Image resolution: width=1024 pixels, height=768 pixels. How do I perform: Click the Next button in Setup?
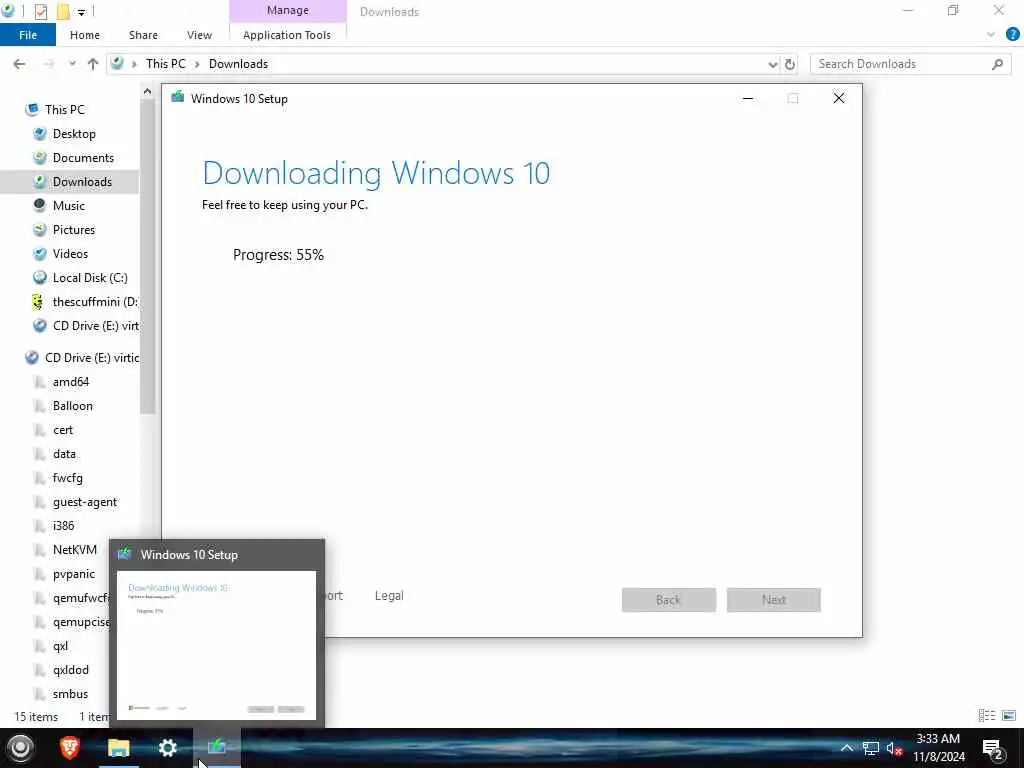point(774,600)
